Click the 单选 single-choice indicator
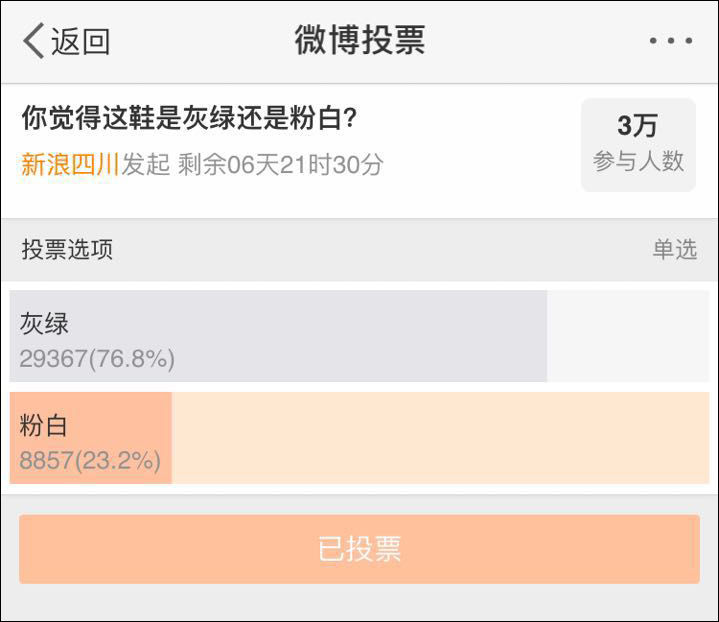 [x=674, y=250]
